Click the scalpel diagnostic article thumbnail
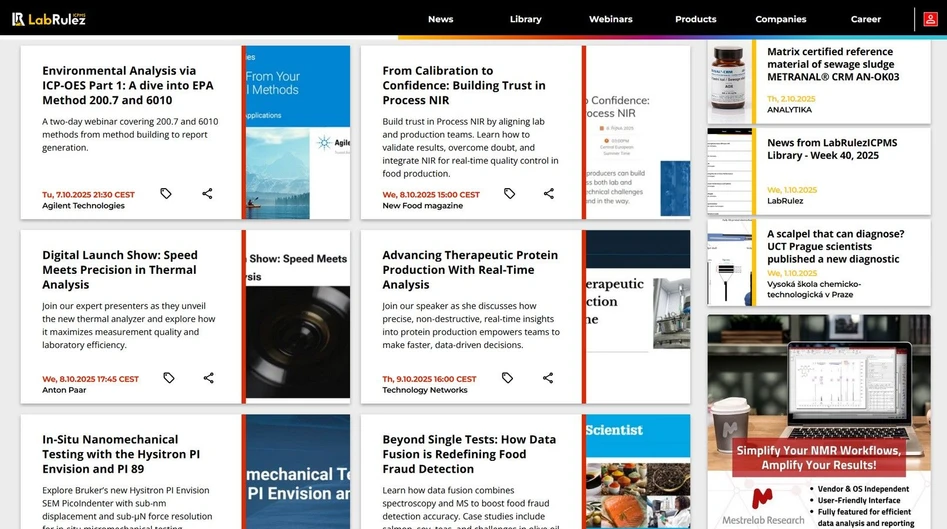947x529 pixels. click(x=729, y=262)
